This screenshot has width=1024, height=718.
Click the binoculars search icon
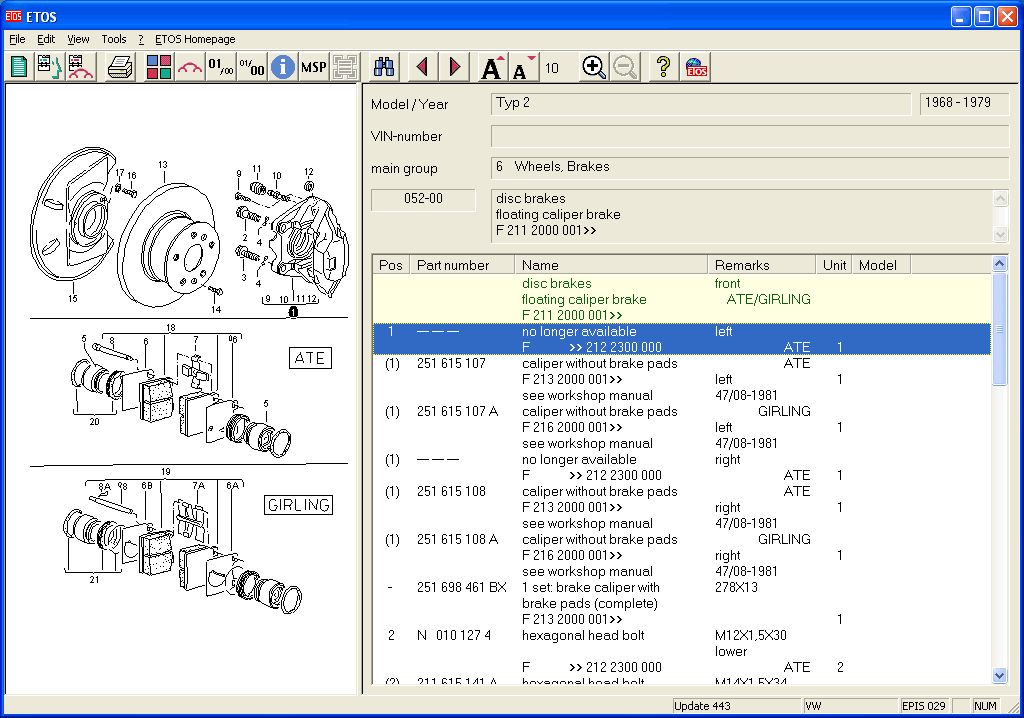point(384,67)
